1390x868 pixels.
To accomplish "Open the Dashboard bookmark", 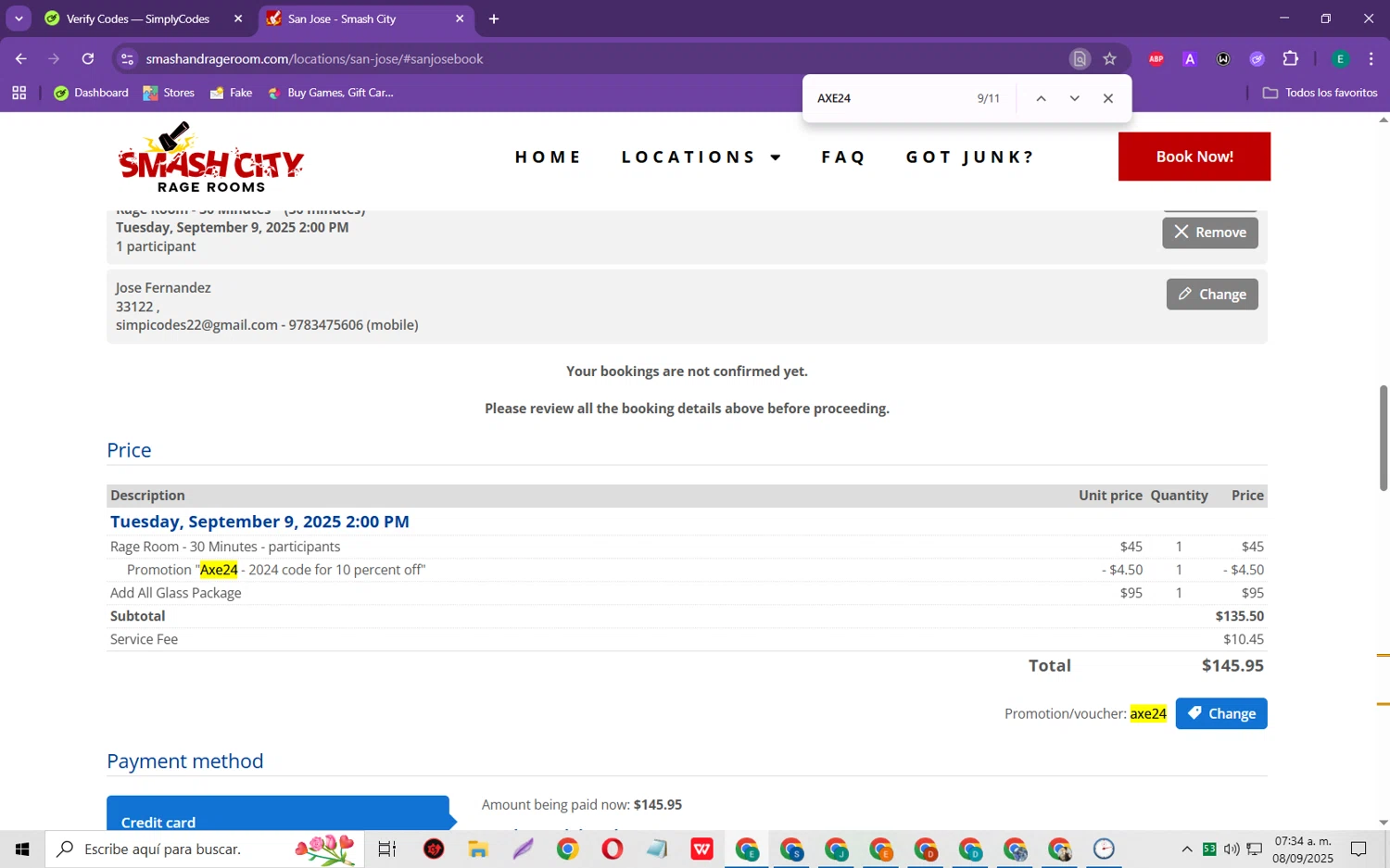I will pos(91,93).
